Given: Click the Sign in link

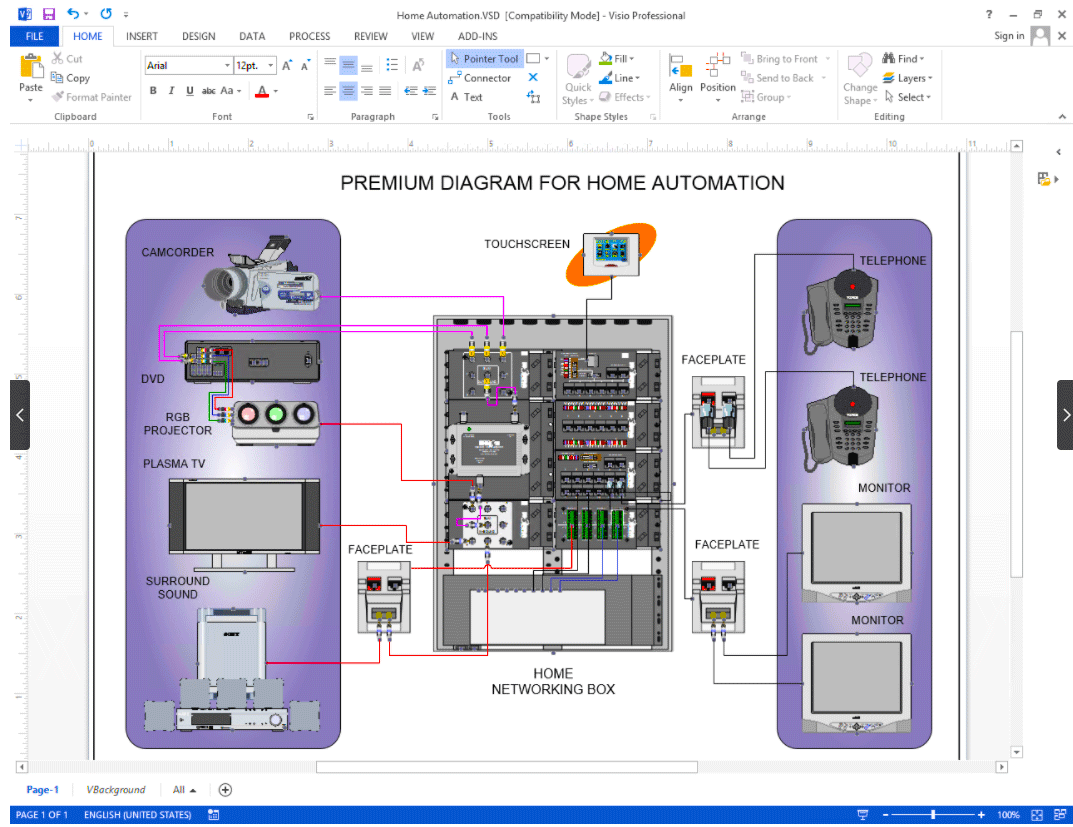Looking at the screenshot, I should [1009, 35].
